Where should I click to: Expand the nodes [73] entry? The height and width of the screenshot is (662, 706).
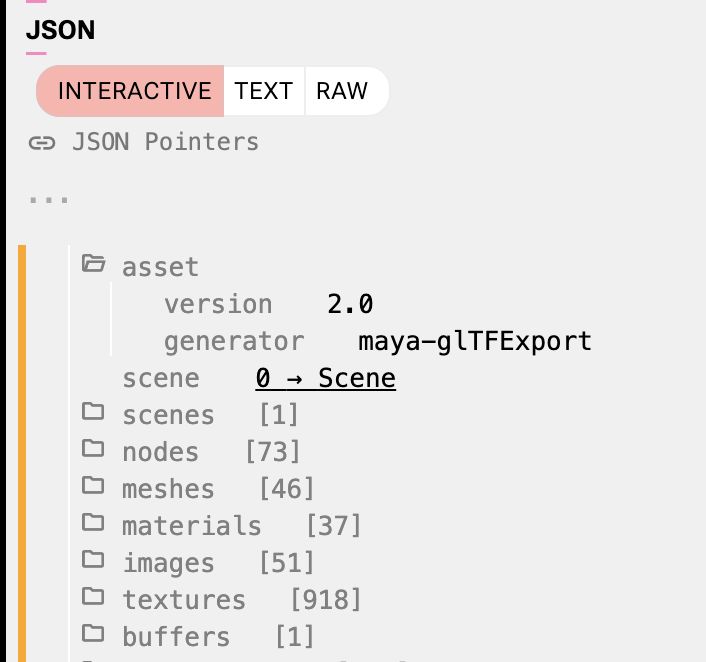(x=211, y=452)
